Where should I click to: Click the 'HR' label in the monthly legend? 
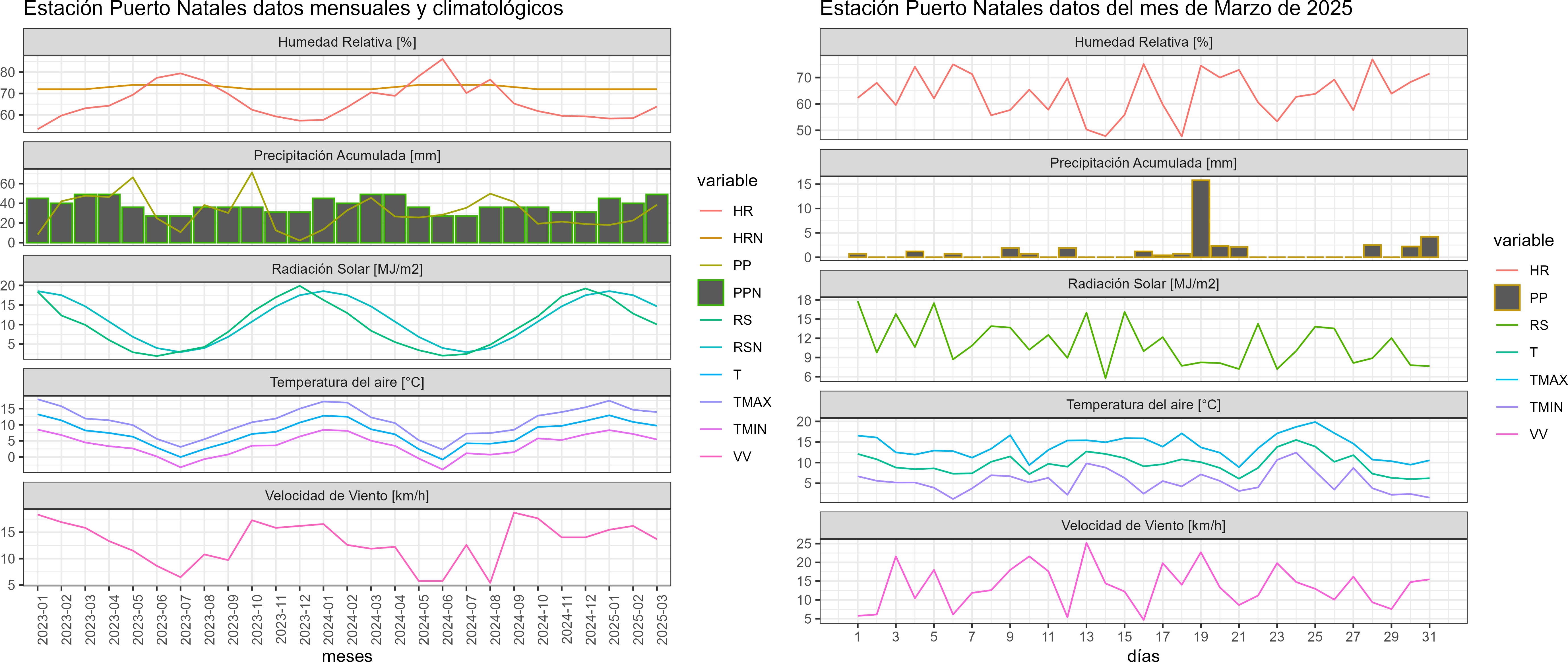tap(743, 211)
